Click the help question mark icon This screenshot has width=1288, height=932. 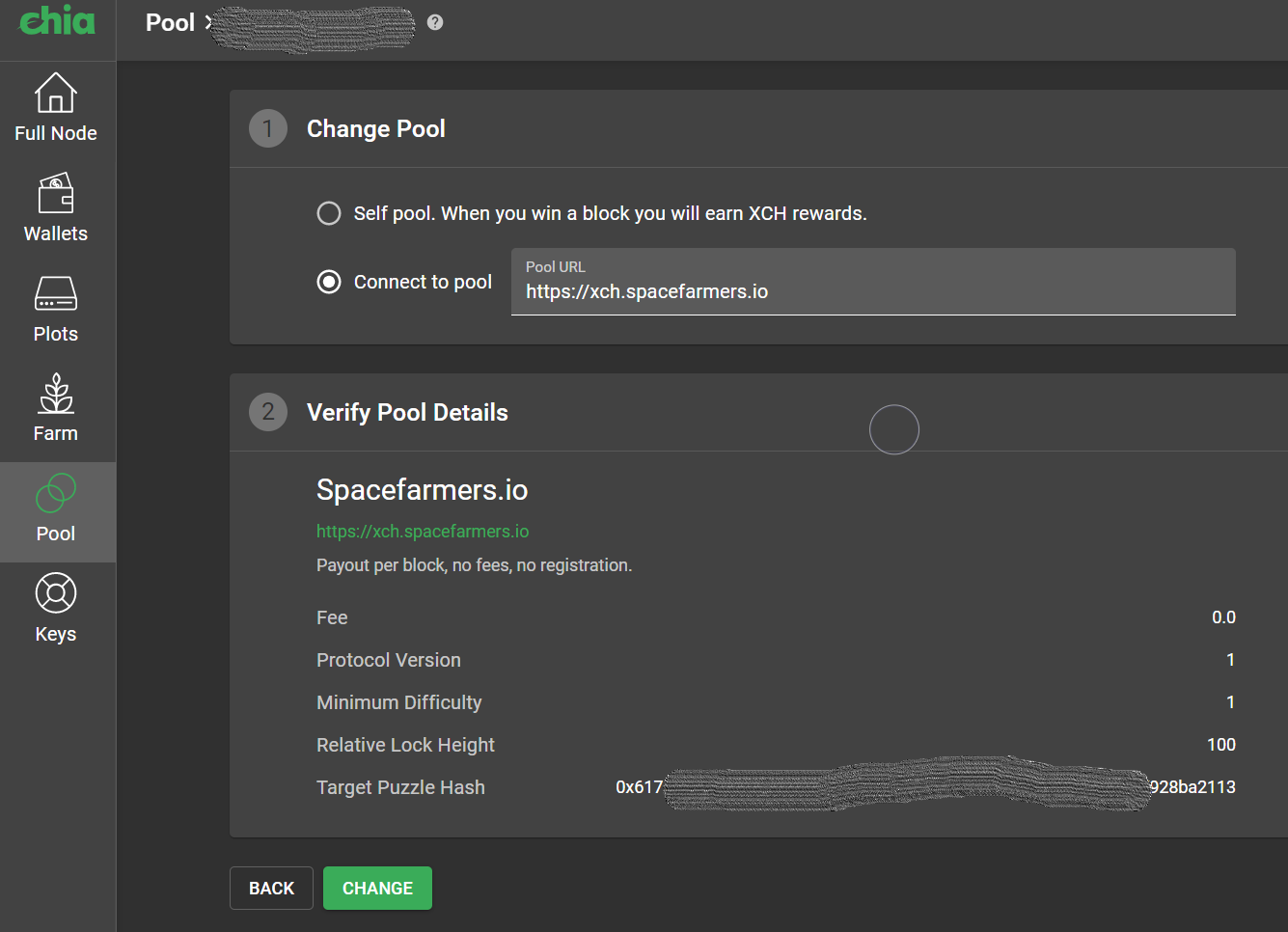point(435,22)
